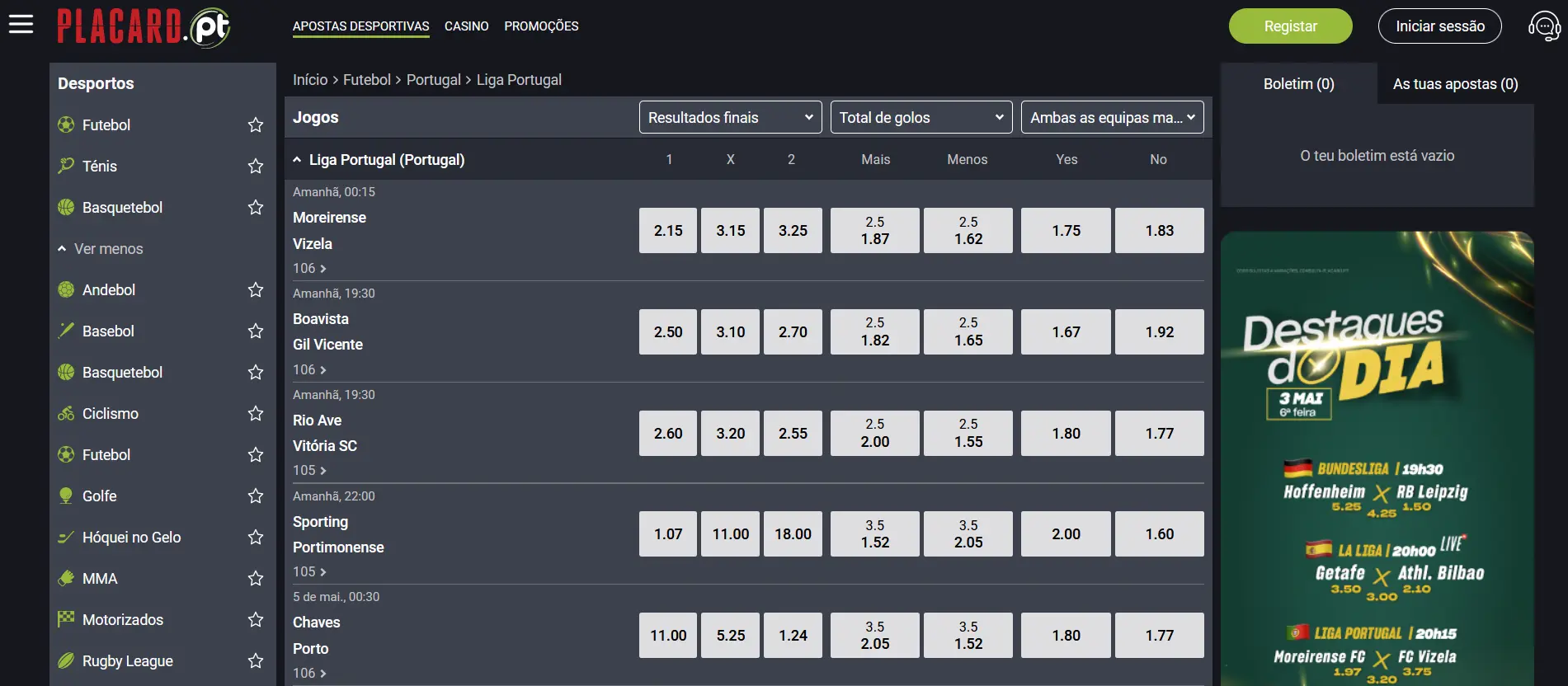The width and height of the screenshot is (1568, 686).
Task: Toggle favorite star for Hóquei no Gelo
Action: [256, 537]
